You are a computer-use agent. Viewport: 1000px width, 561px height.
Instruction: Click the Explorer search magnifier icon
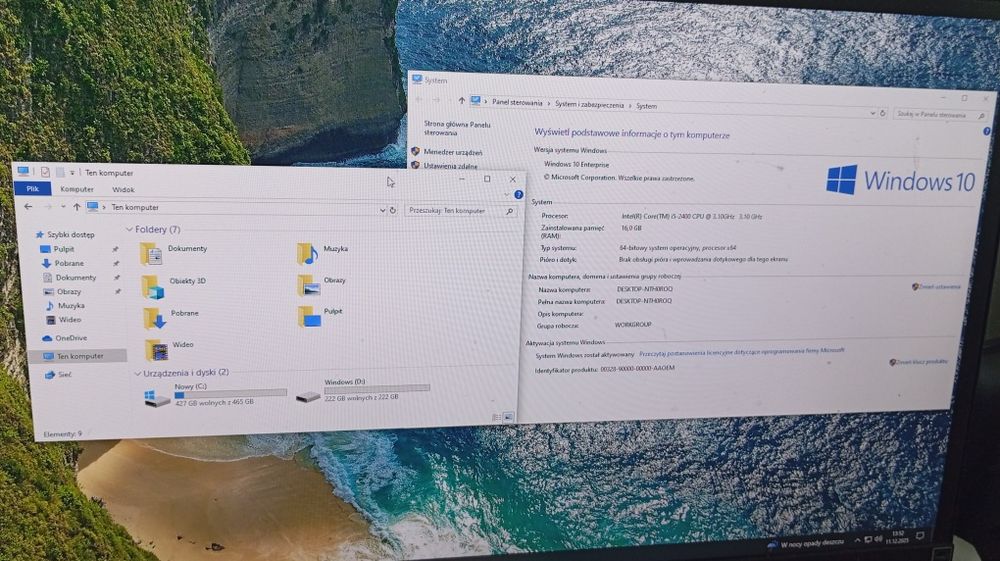click(x=510, y=211)
